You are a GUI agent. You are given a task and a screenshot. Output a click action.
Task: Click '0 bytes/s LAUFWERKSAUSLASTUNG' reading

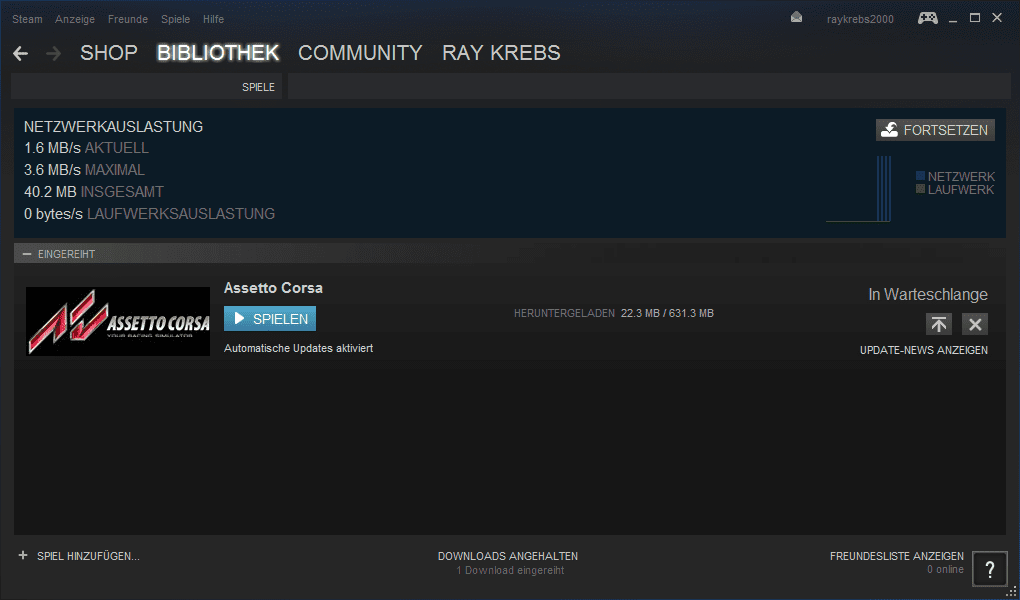coord(150,213)
